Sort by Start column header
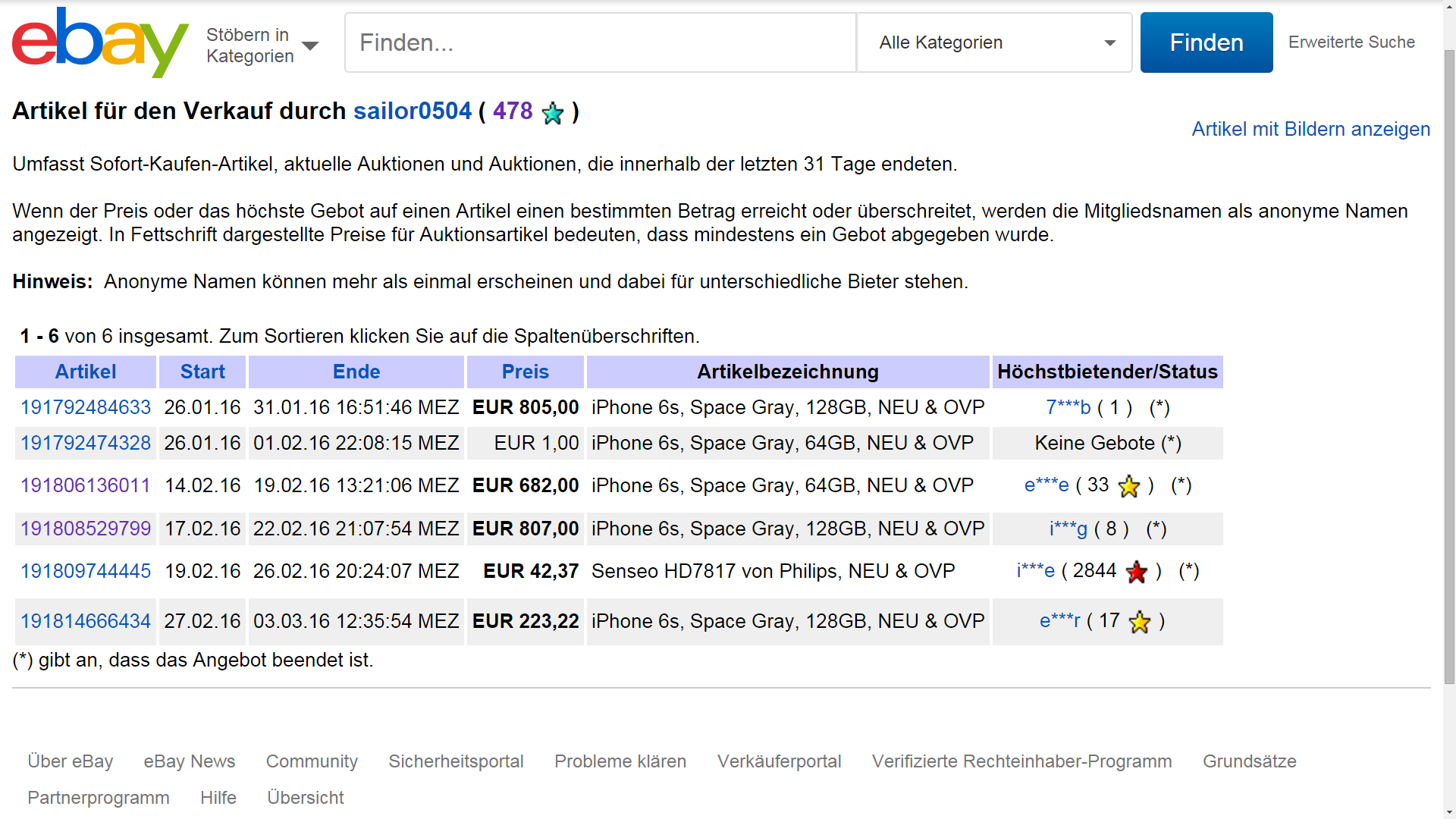Image resolution: width=1456 pixels, height=819 pixels. (202, 372)
